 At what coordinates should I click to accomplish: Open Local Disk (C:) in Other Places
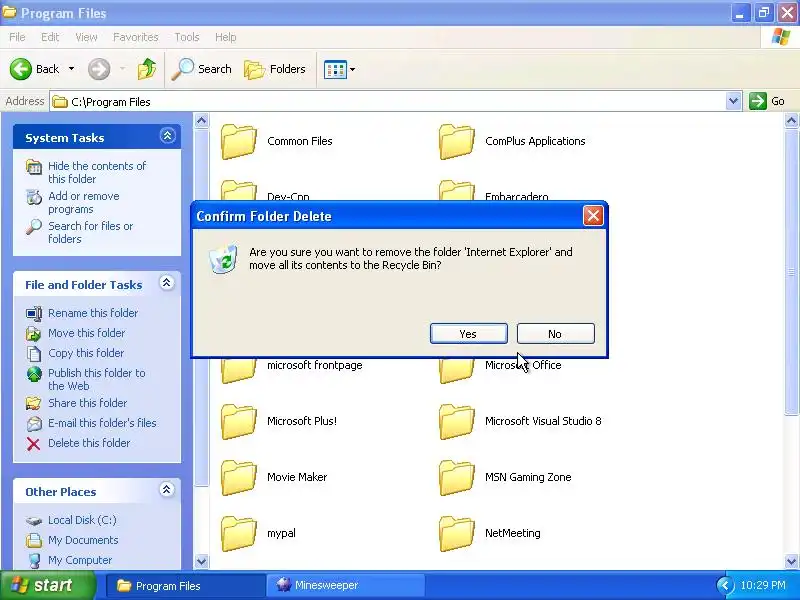[82, 519]
